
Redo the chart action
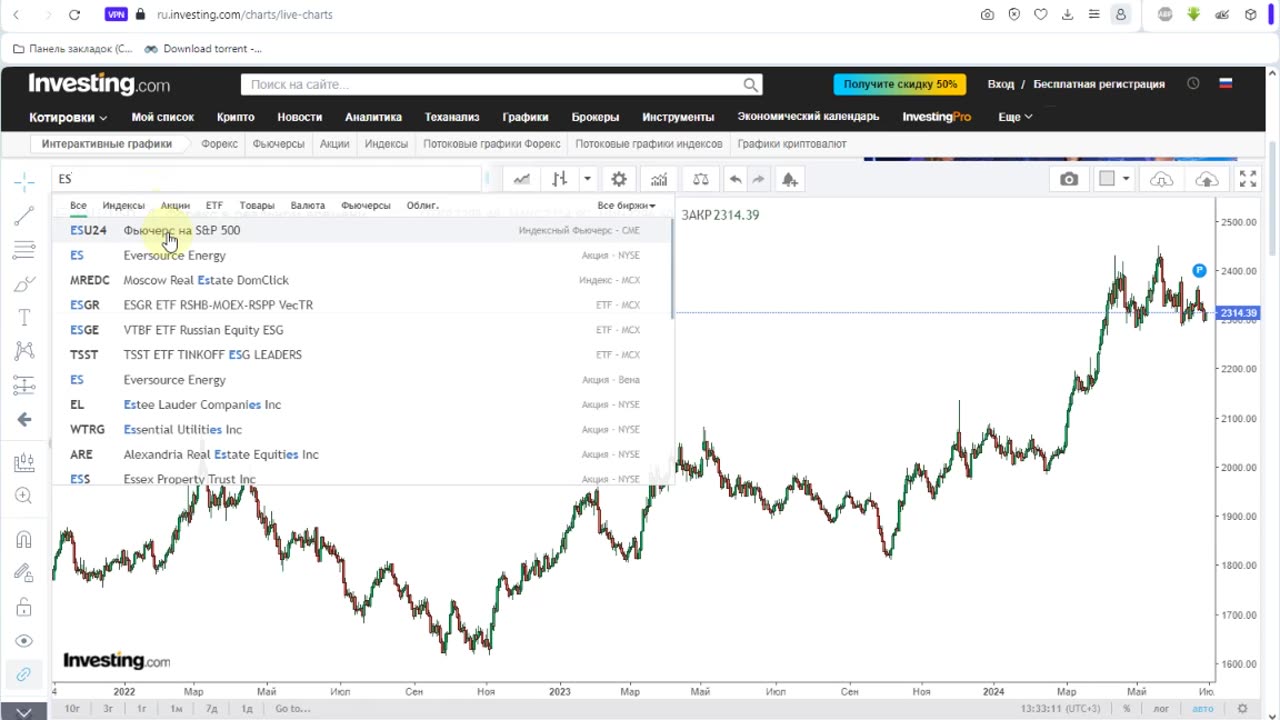coord(758,179)
